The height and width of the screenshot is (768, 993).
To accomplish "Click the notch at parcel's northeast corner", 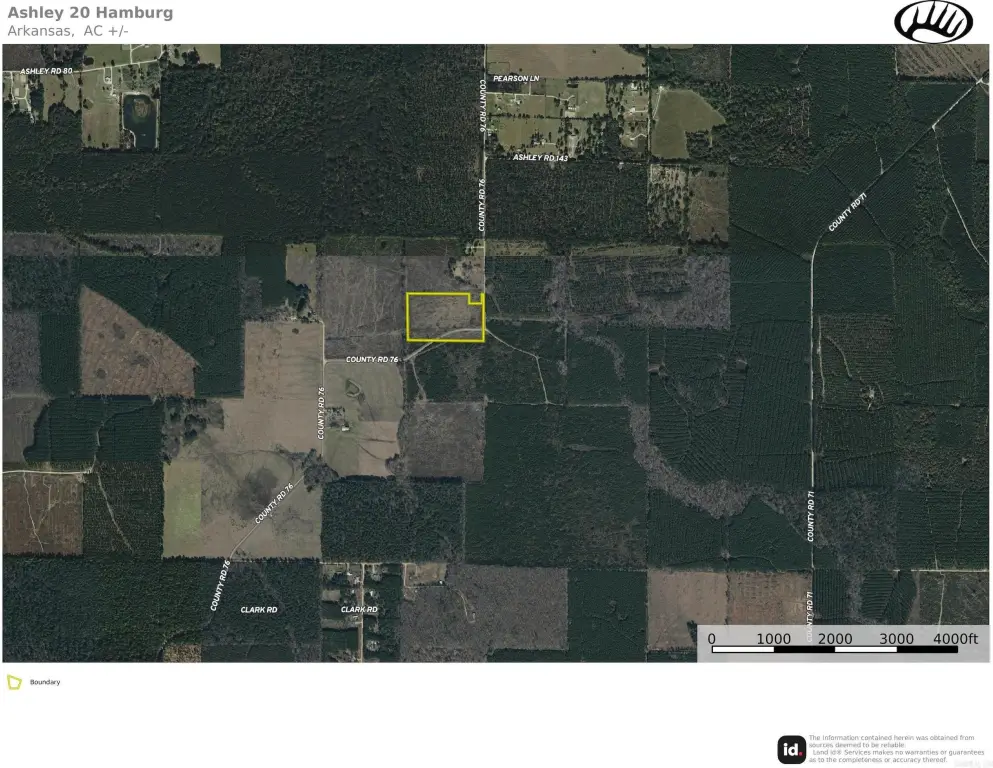I will [476, 299].
